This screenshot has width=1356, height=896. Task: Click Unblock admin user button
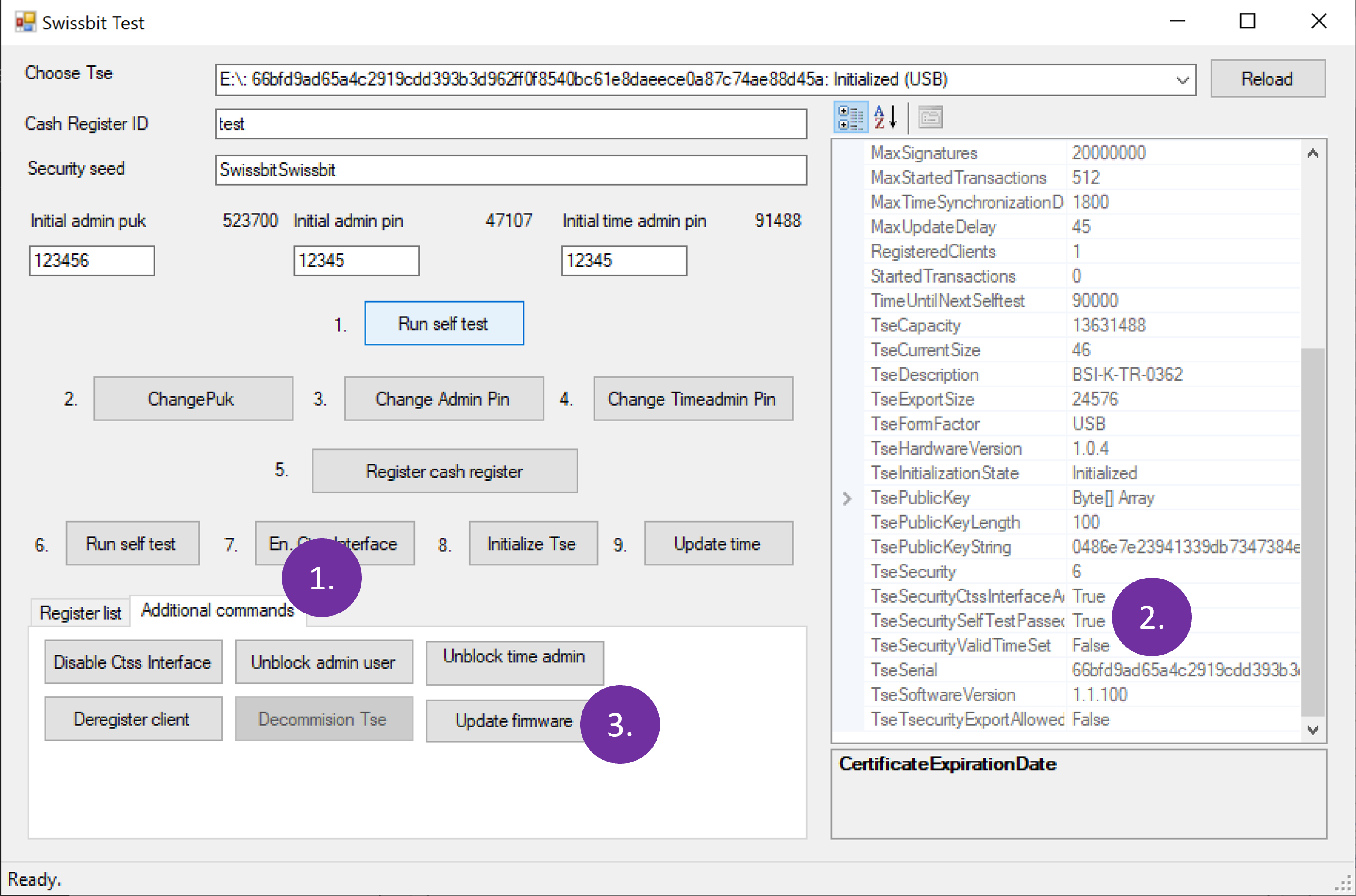point(324,662)
